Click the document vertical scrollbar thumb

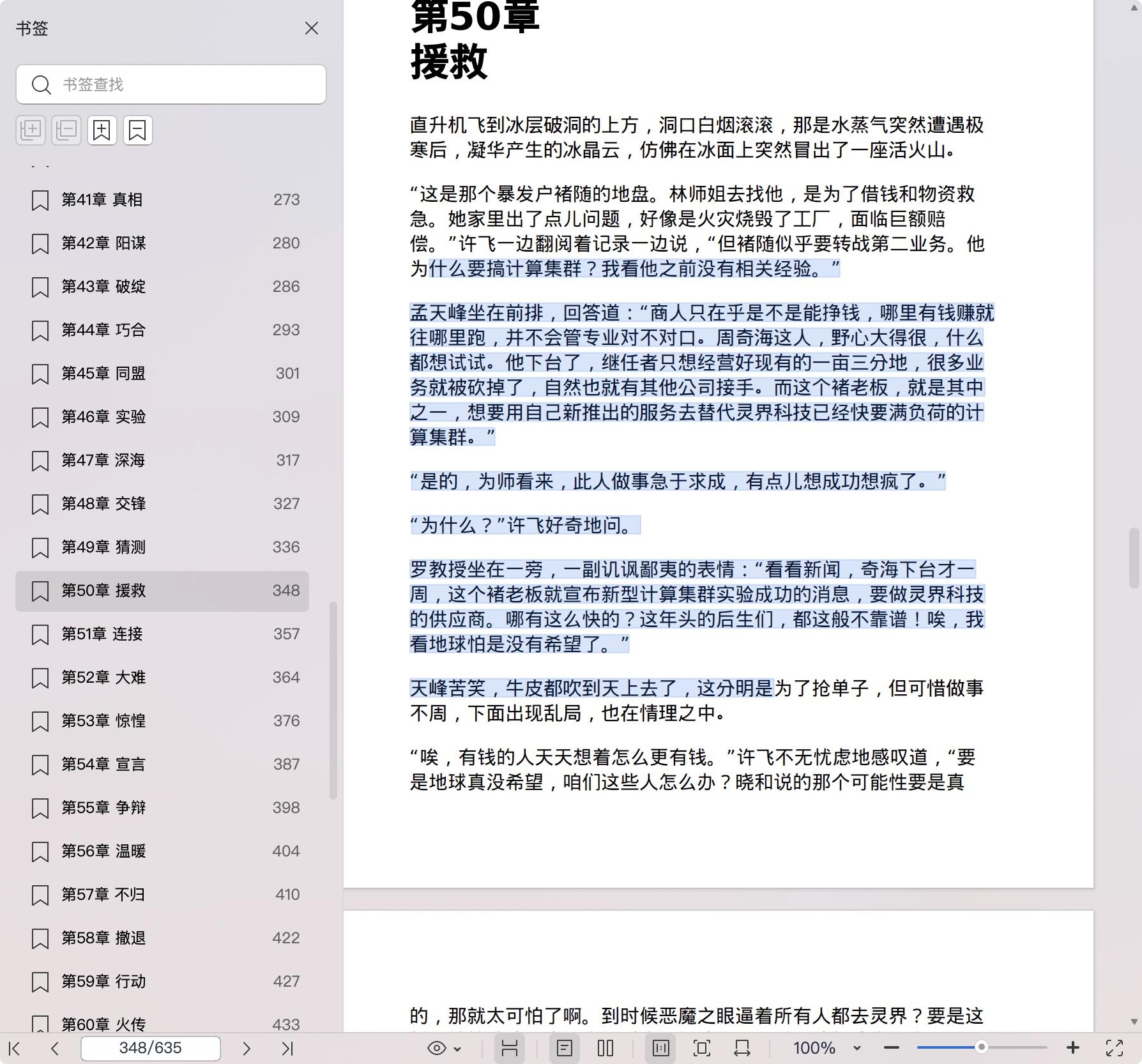pos(1134,558)
